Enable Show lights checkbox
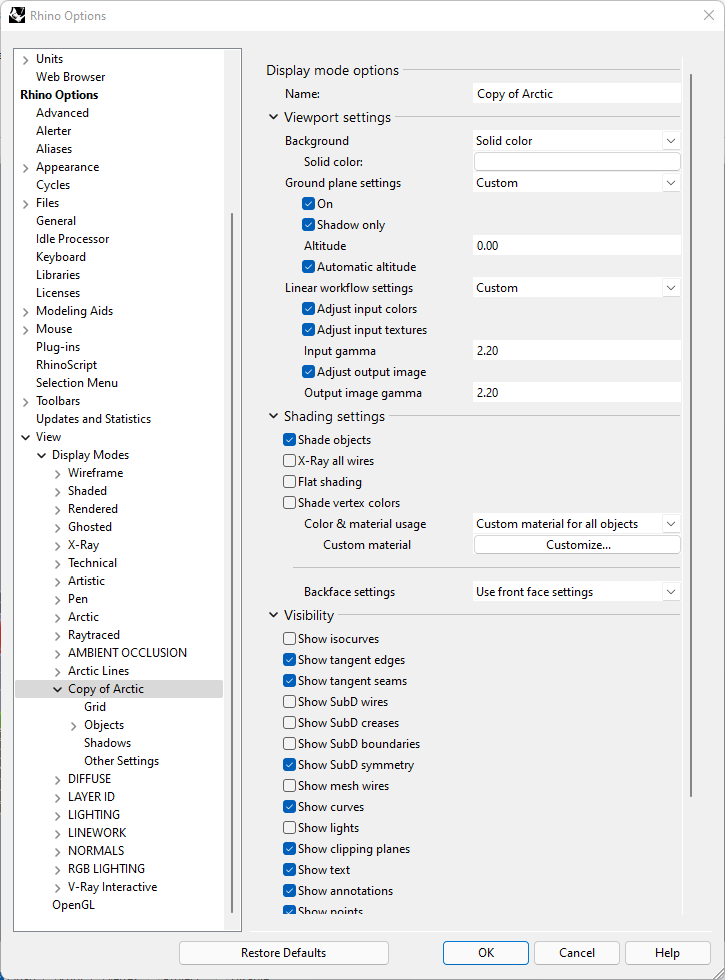725x980 pixels. [x=289, y=828]
